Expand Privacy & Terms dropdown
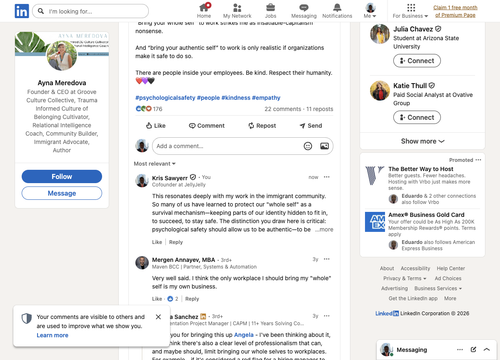The height and width of the screenshot is (360, 500). click(x=405, y=278)
